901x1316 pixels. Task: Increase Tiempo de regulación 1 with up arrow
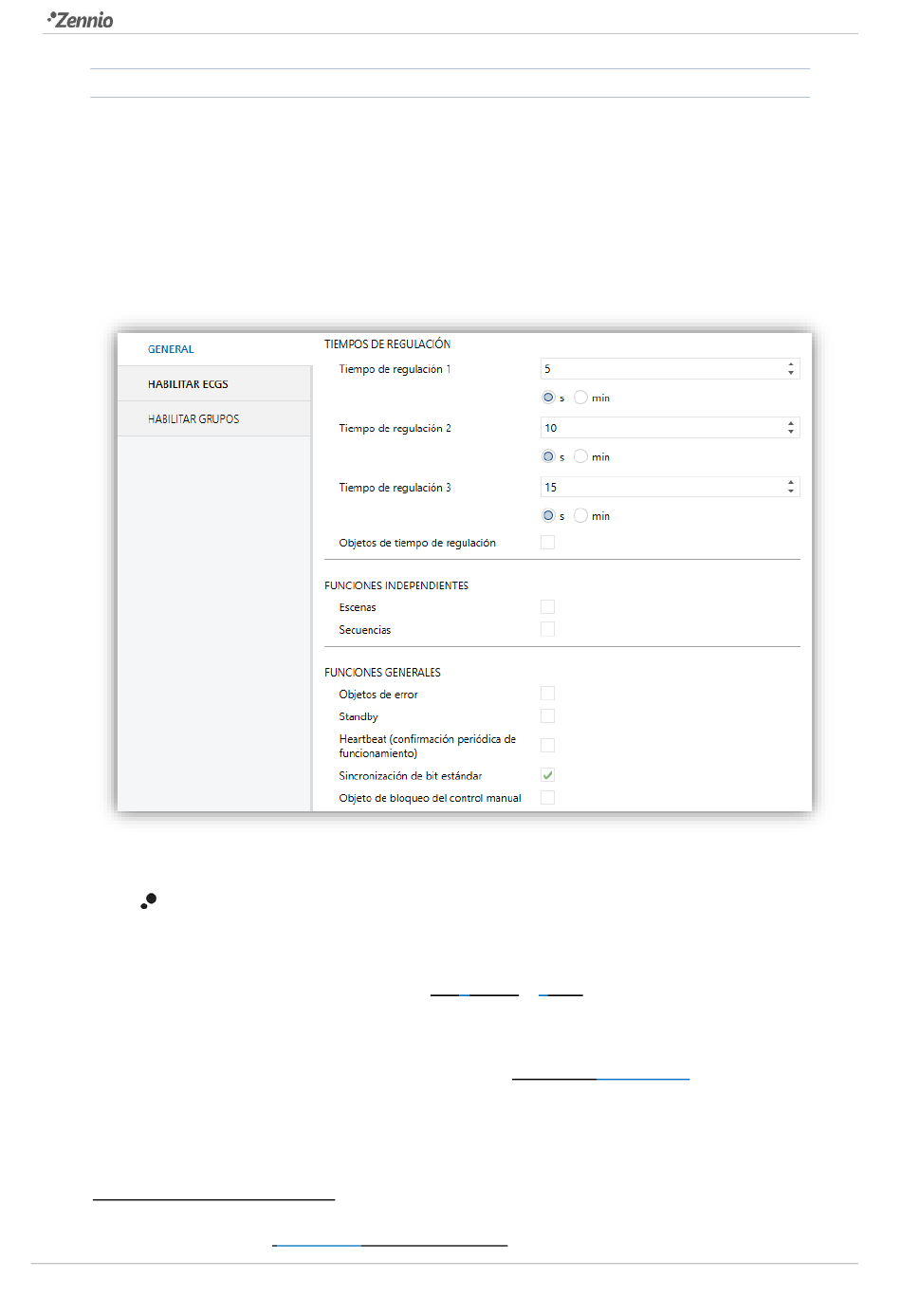[x=791, y=364]
